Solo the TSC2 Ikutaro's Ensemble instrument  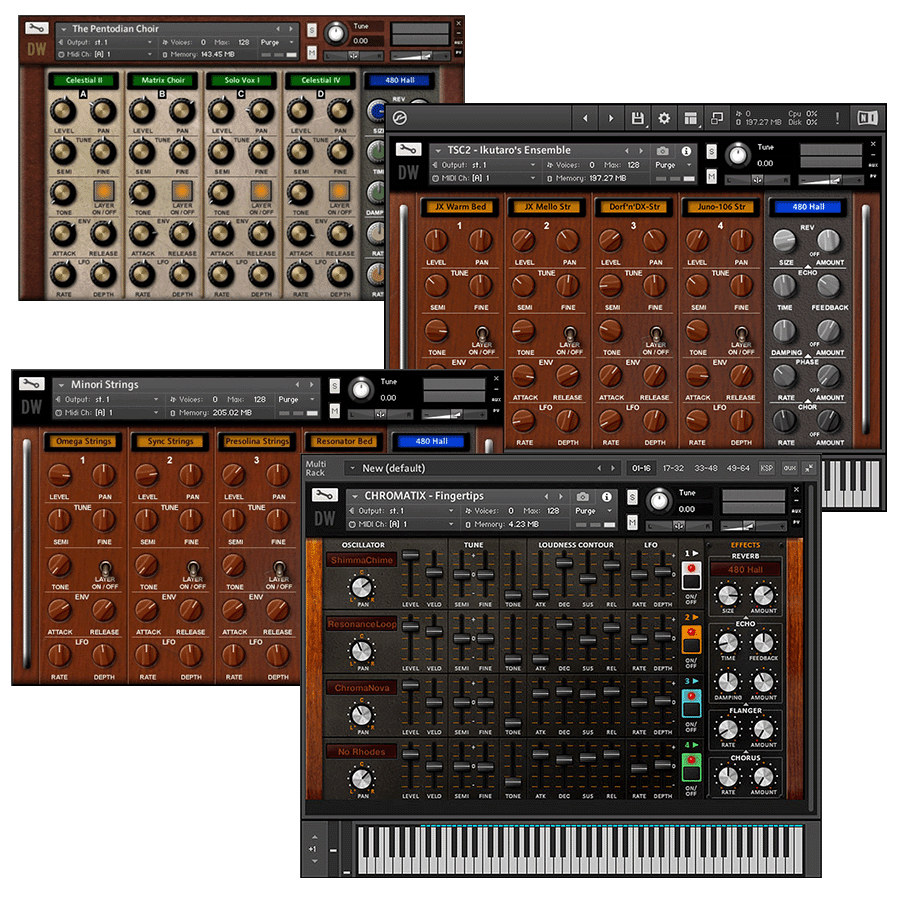(712, 152)
